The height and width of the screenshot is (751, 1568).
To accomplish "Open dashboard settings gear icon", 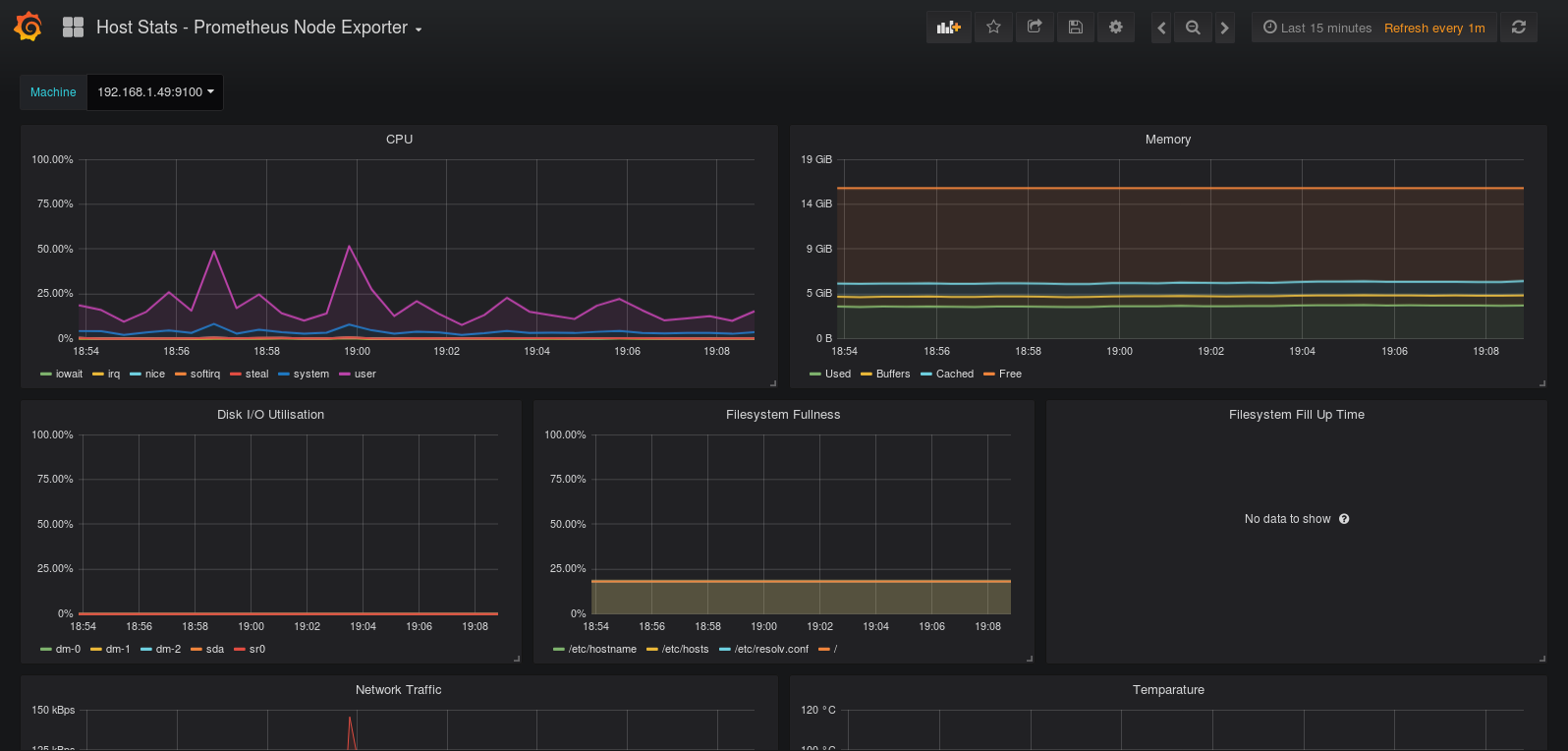I will pos(1116,28).
